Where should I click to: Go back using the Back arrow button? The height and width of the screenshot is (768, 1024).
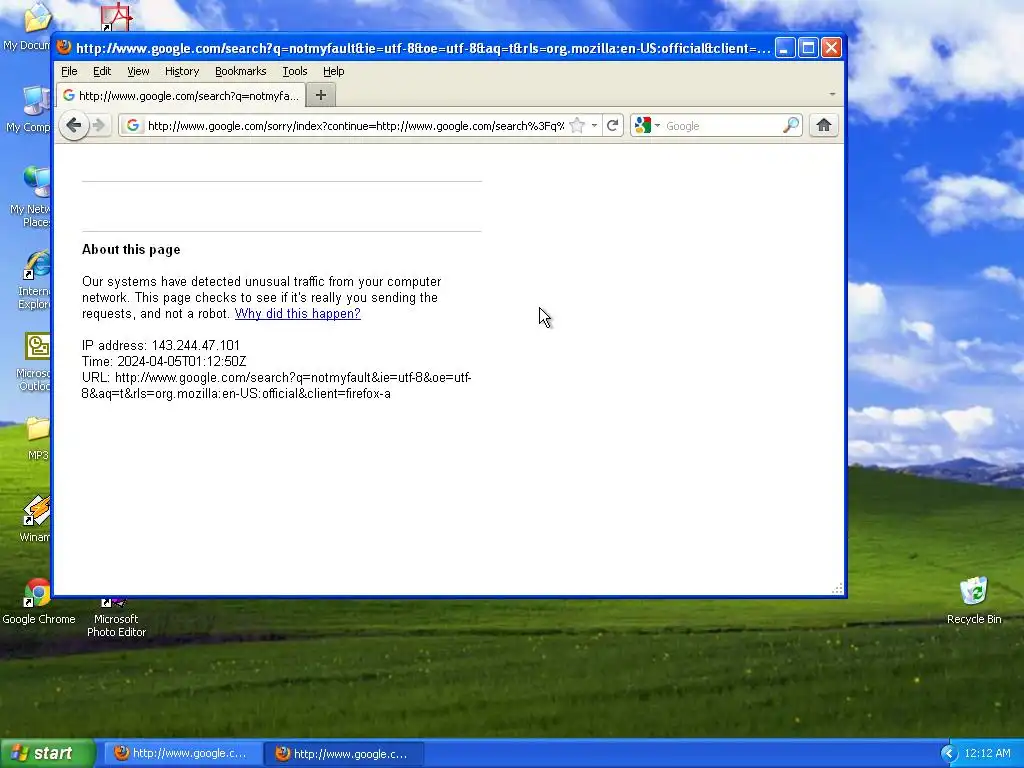click(74, 125)
